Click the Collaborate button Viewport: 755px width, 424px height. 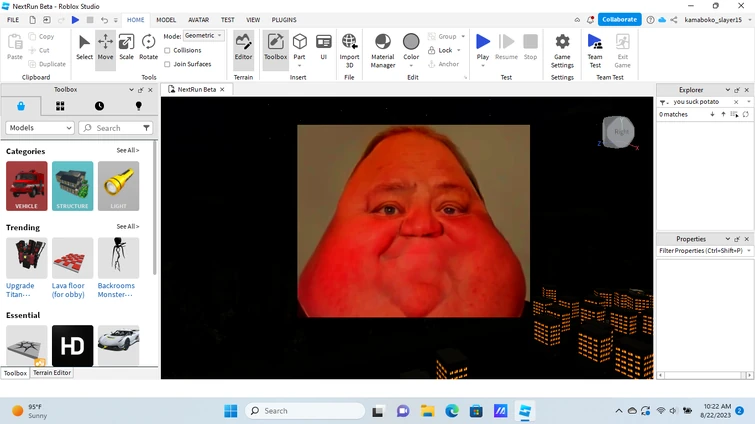point(620,20)
